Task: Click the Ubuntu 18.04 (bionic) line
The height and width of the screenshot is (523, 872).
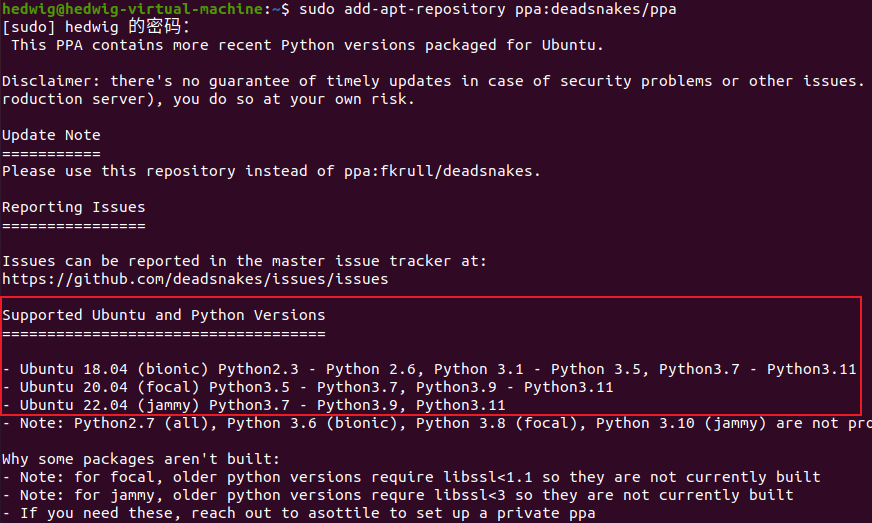Action: (429, 369)
